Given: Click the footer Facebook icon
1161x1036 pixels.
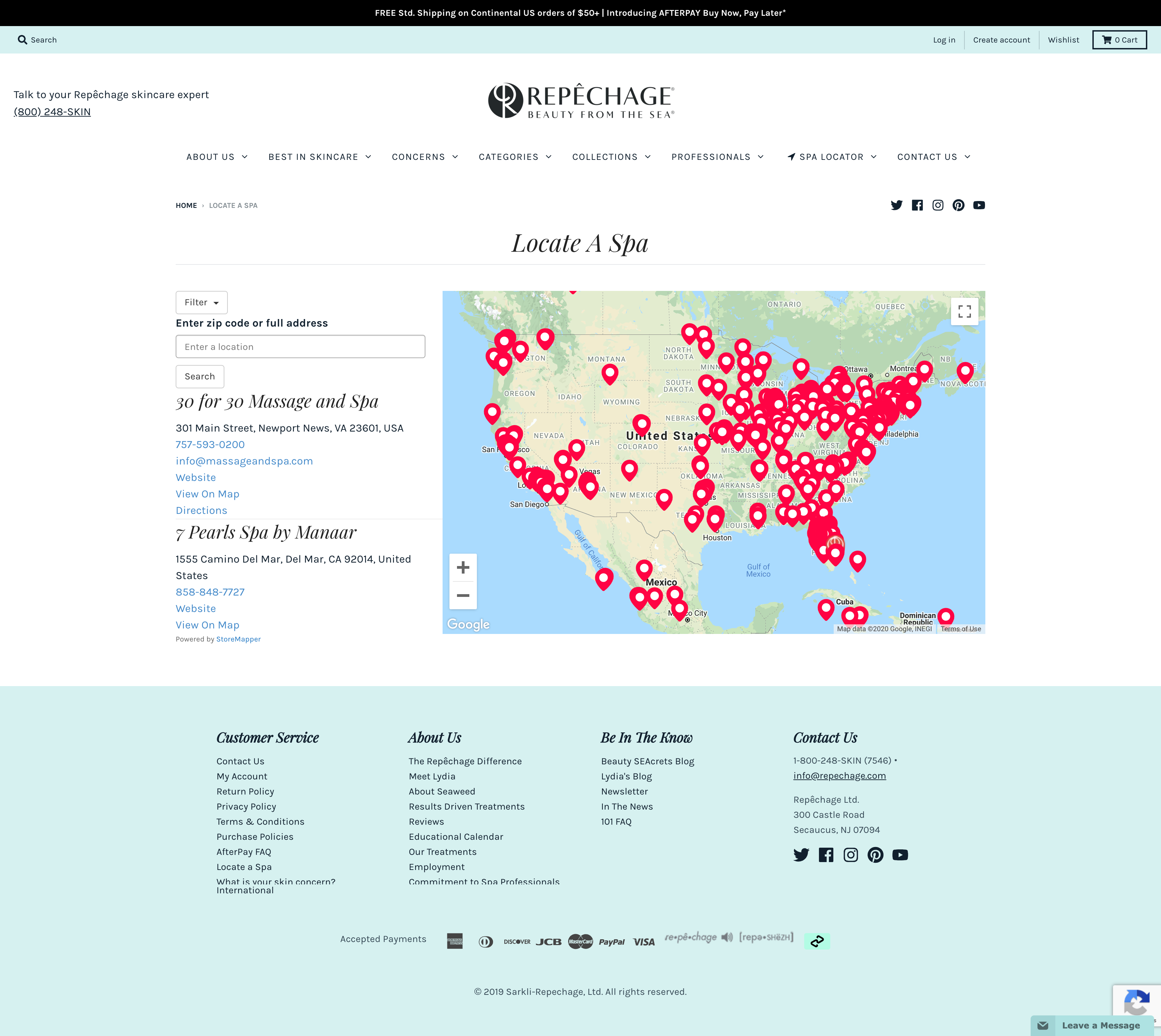Looking at the screenshot, I should [825, 855].
